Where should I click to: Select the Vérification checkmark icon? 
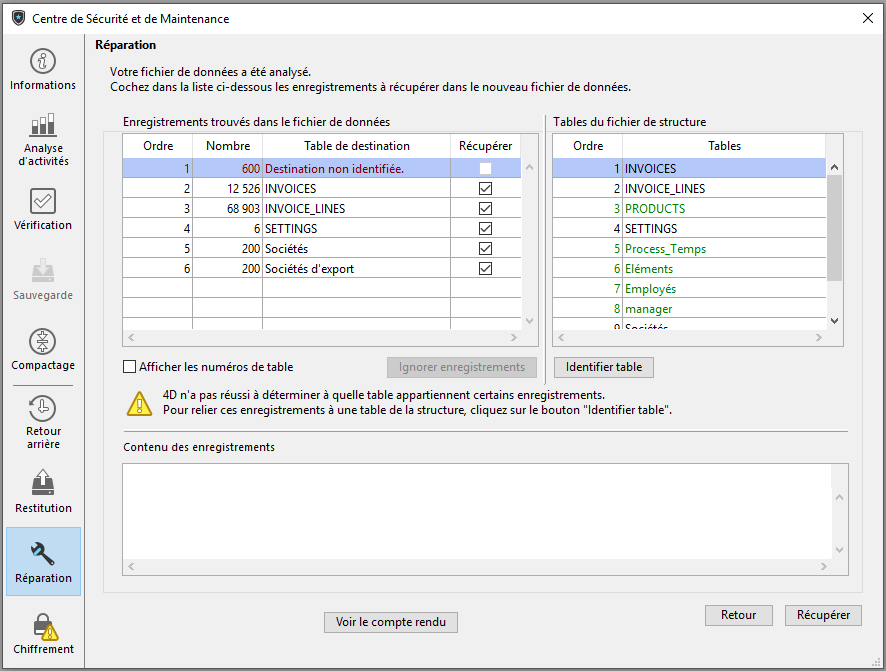[43, 201]
